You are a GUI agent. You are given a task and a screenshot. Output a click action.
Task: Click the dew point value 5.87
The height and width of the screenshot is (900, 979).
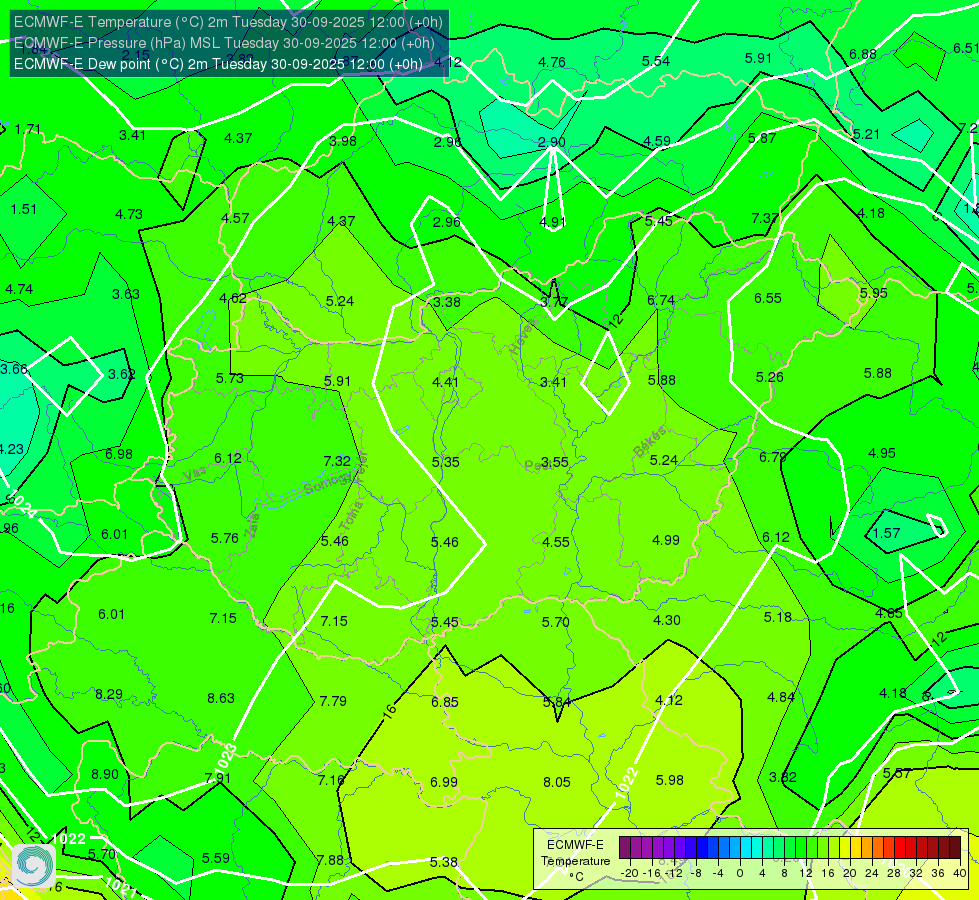click(x=762, y=138)
